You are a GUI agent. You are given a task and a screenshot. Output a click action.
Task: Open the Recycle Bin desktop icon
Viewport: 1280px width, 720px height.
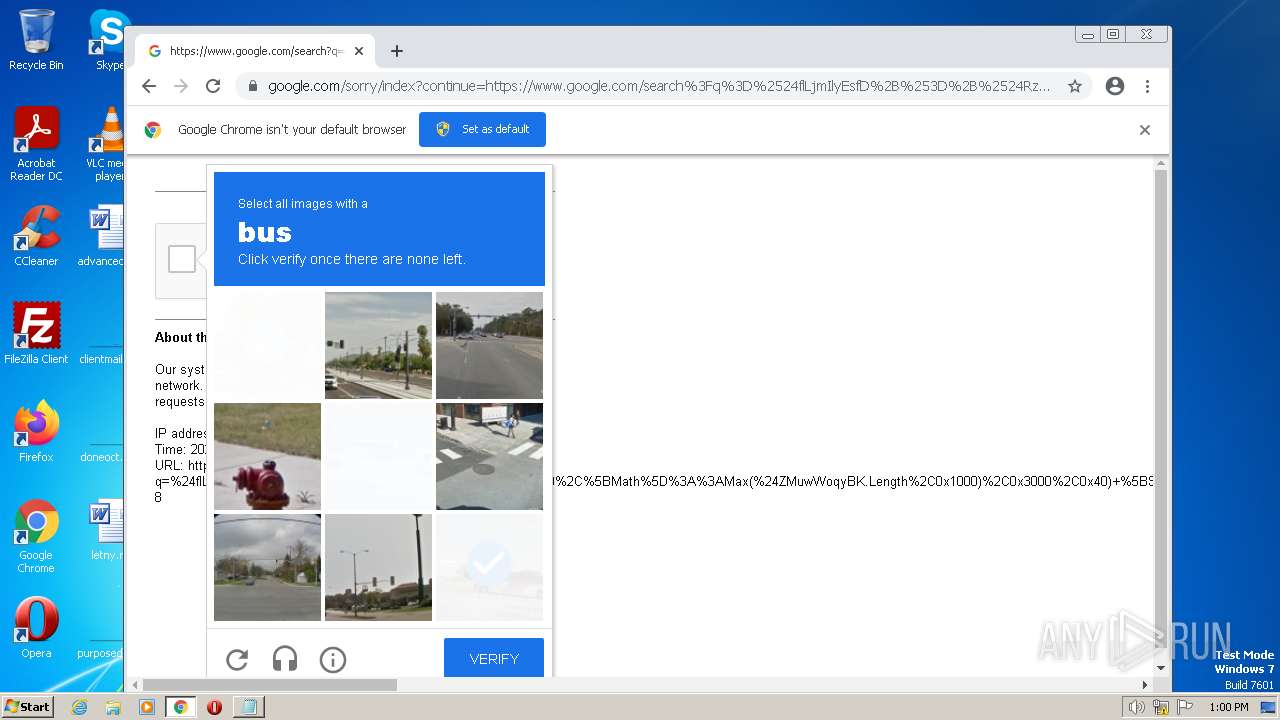pyautogui.click(x=36, y=40)
